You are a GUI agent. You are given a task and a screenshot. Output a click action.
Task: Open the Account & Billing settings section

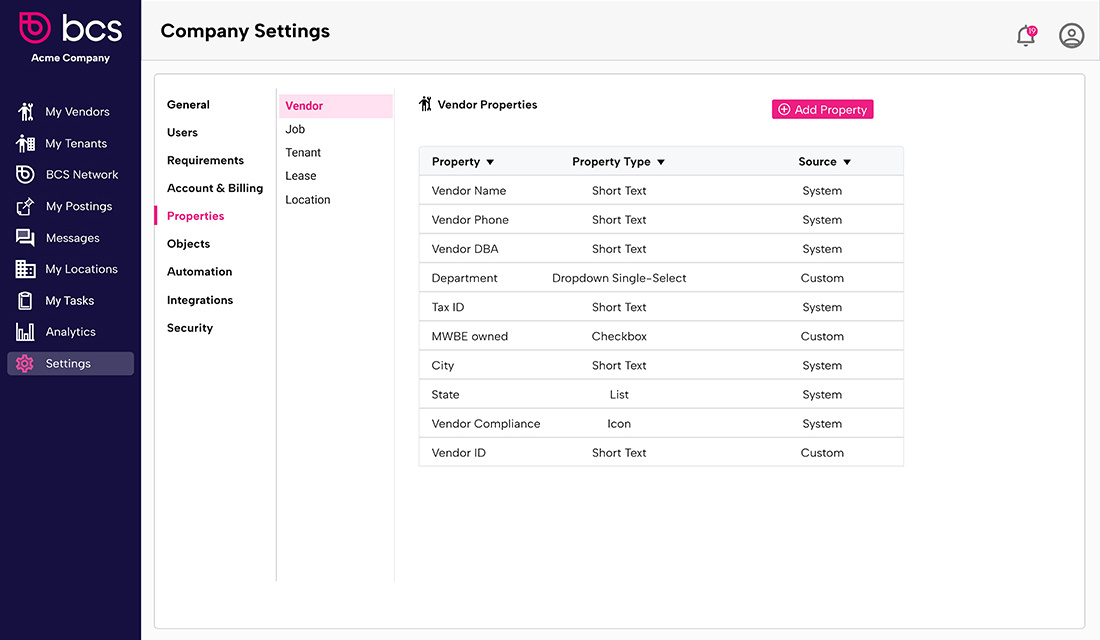click(215, 188)
